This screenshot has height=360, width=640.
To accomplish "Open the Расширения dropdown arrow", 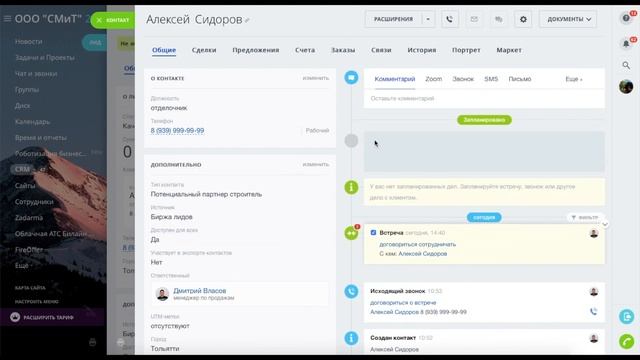I will click(428, 19).
